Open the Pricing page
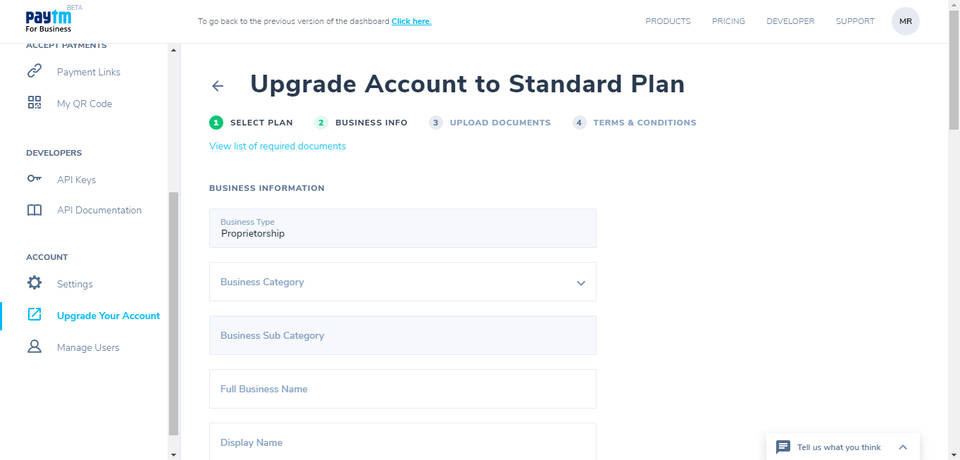 click(728, 21)
